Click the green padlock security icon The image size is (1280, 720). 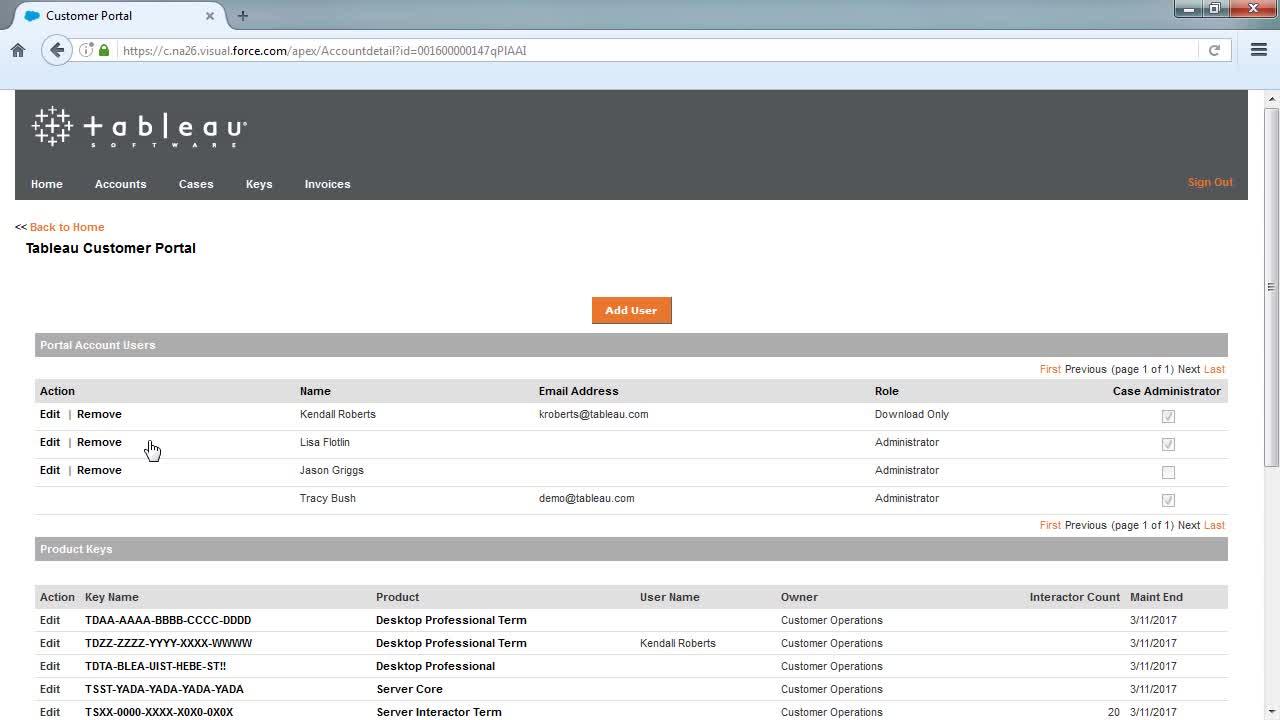tap(104, 50)
